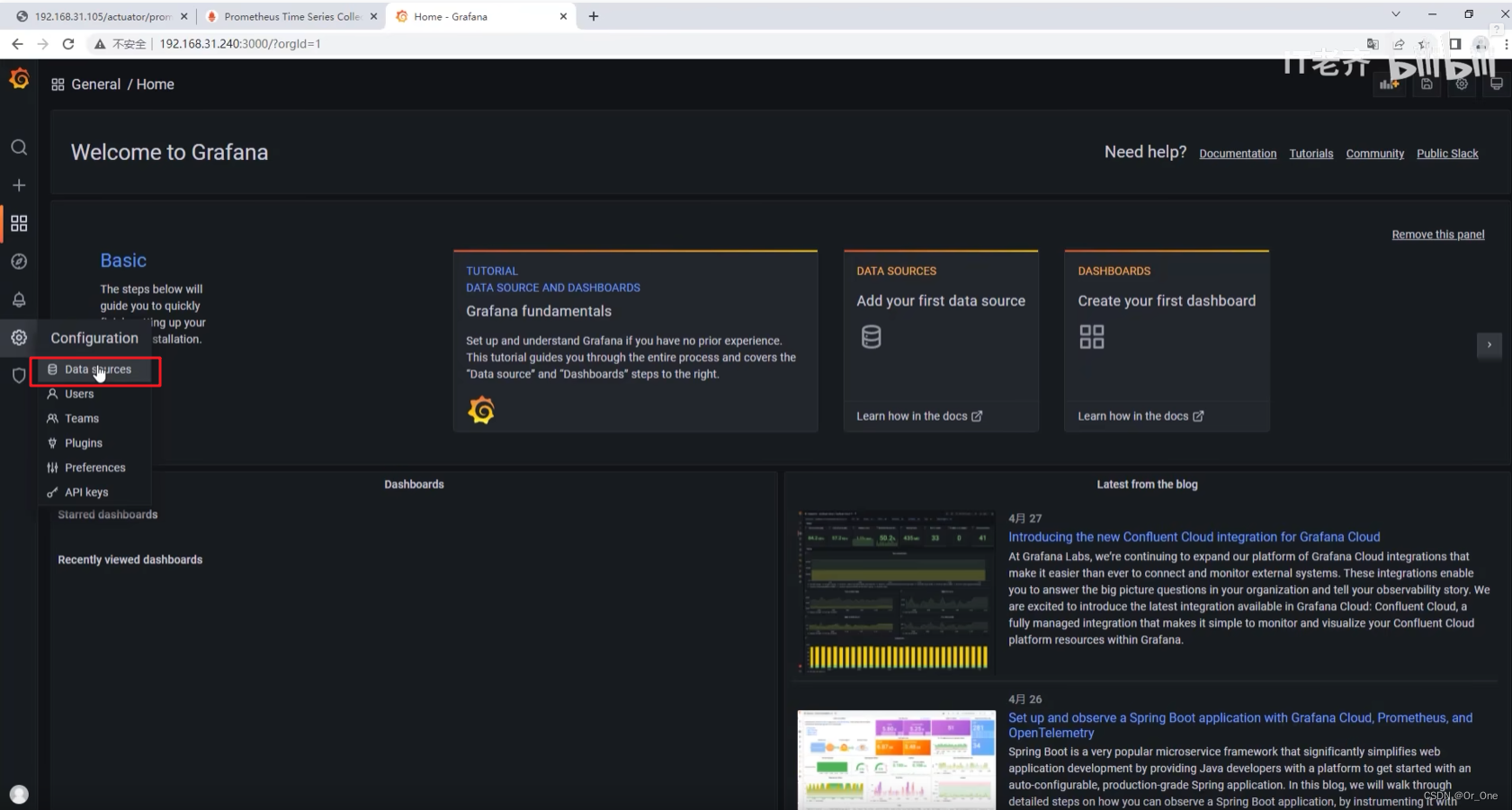Click the Basic heading
The height and width of the screenshot is (810, 1512).
123,261
